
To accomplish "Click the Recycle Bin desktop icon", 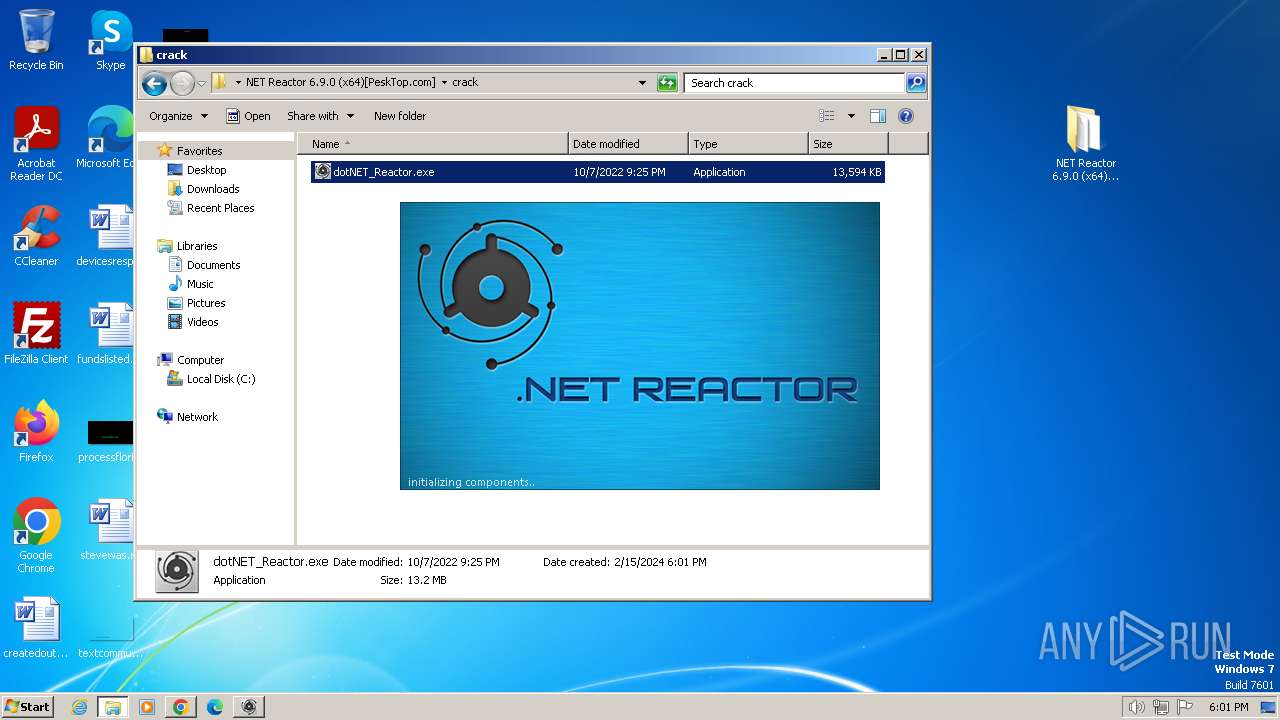I will pos(36,40).
